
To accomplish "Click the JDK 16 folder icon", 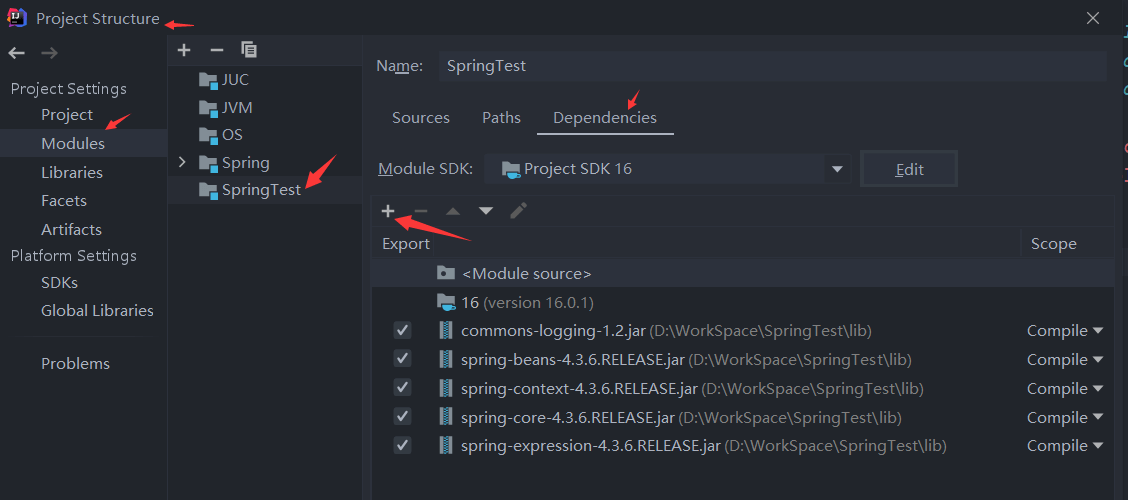I will (446, 302).
